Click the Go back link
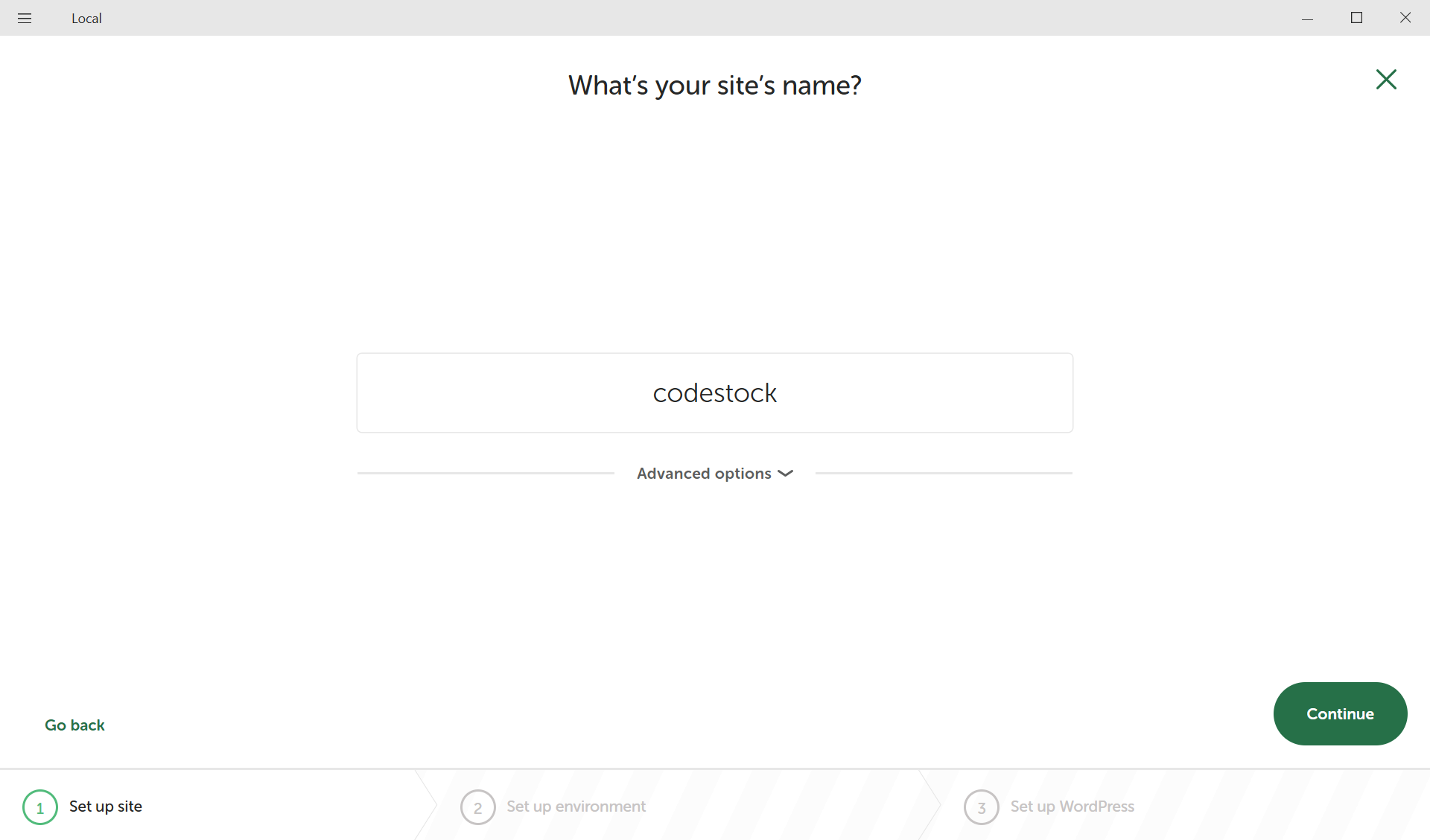The width and height of the screenshot is (1430, 840). (x=74, y=724)
